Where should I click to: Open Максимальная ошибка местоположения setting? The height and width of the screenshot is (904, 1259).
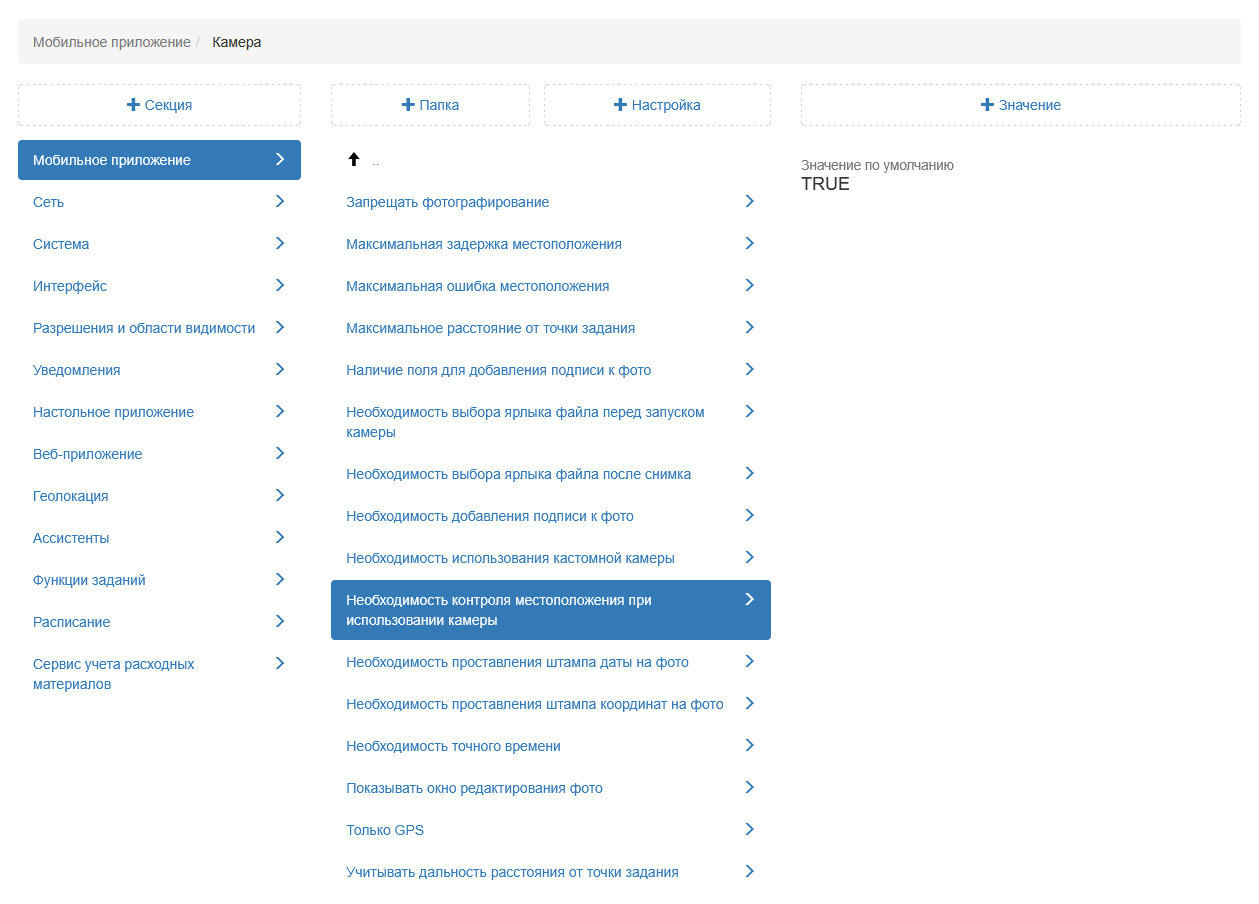477,286
